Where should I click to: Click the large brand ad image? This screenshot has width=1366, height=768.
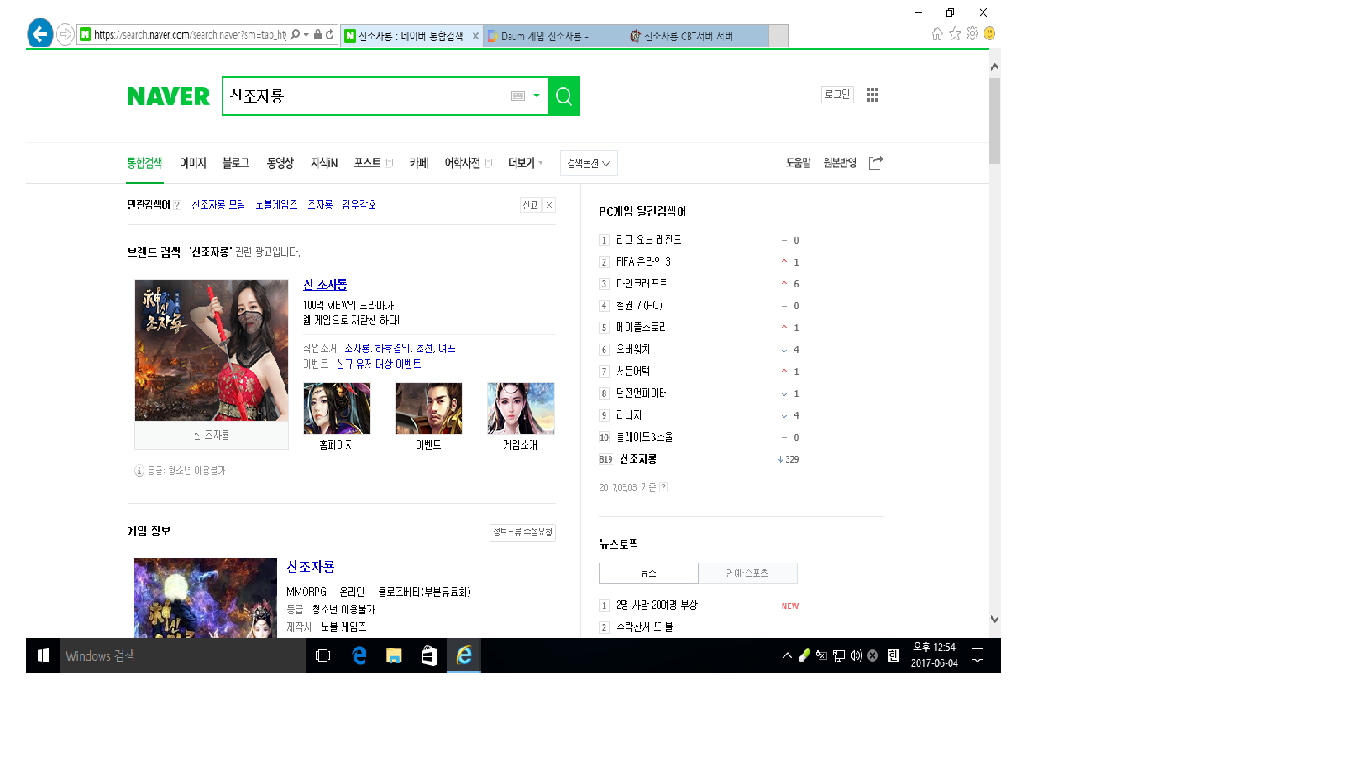(x=212, y=350)
